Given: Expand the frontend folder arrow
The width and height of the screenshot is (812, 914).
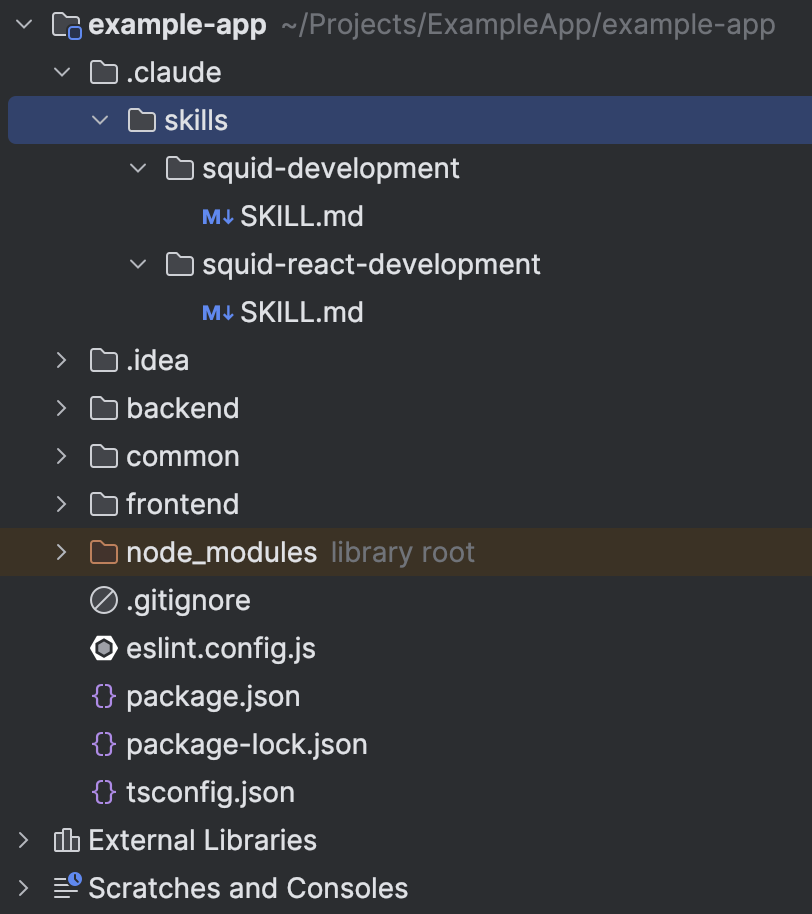Looking at the screenshot, I should 62,505.
